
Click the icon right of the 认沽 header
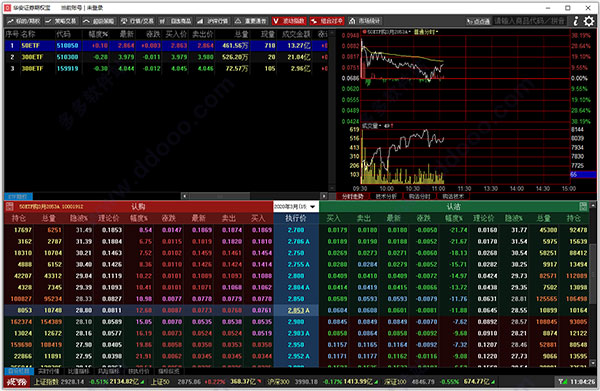coord(583,207)
